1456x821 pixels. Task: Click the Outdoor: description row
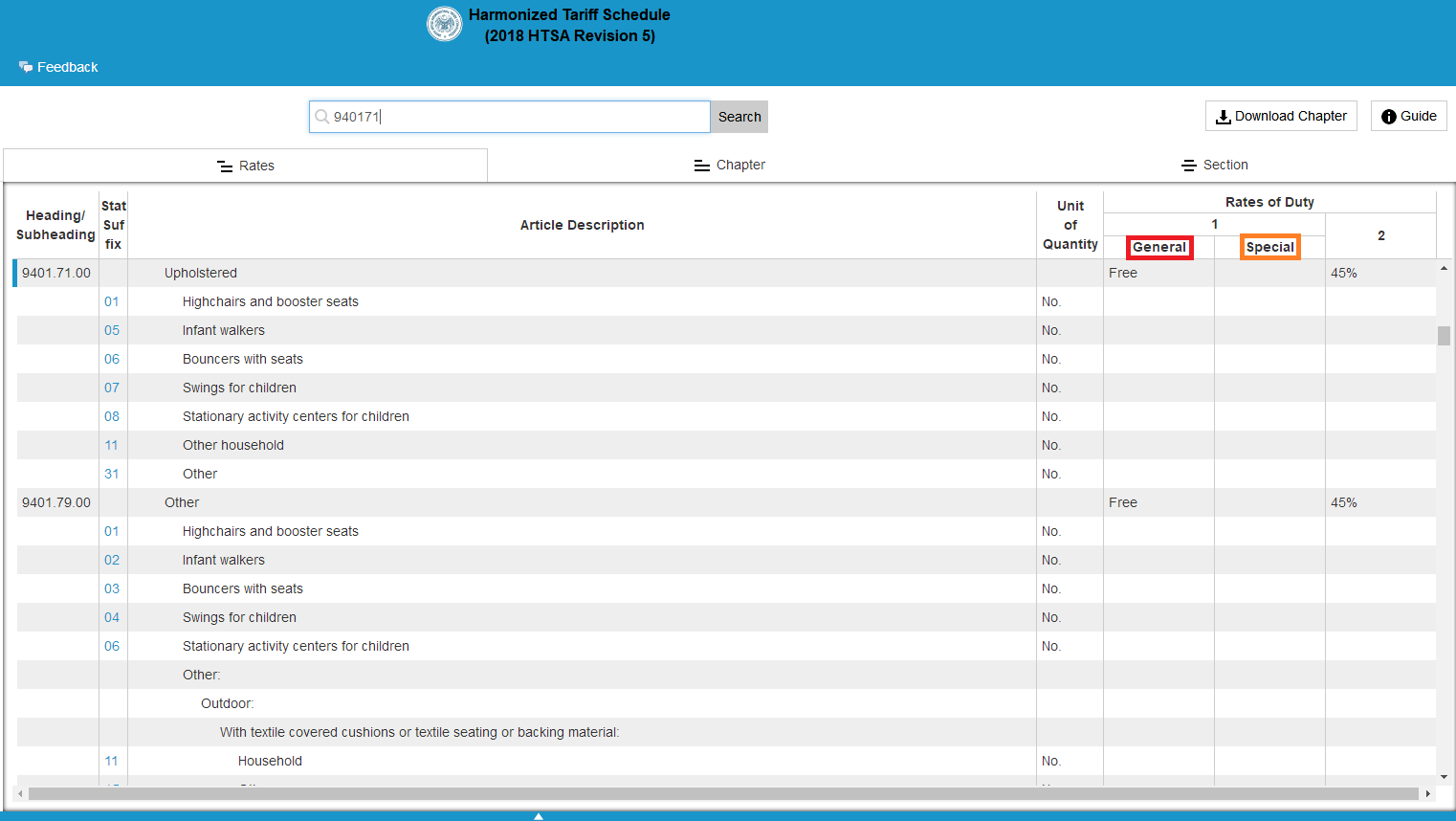click(228, 703)
